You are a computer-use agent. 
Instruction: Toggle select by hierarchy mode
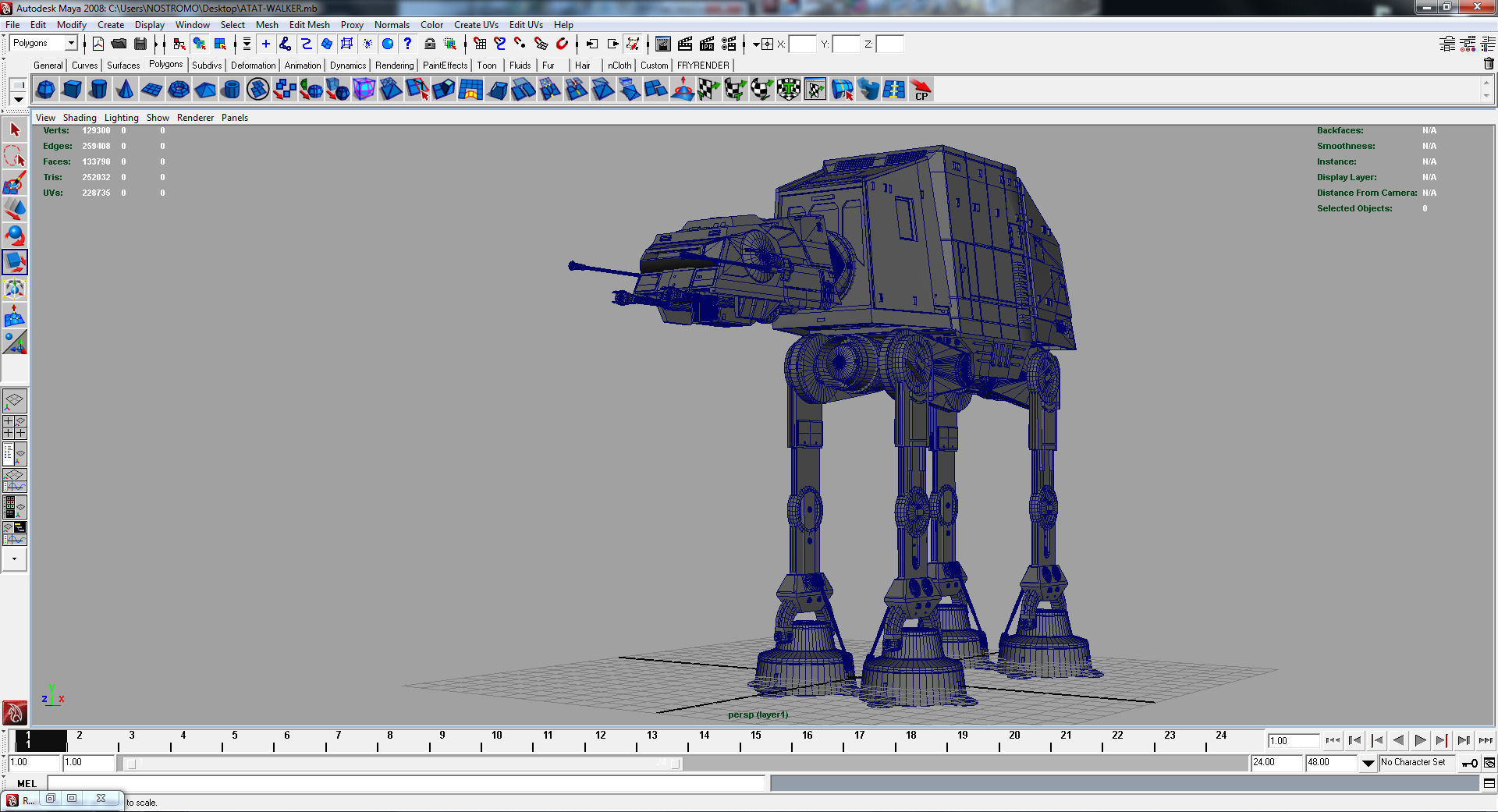pos(179,44)
